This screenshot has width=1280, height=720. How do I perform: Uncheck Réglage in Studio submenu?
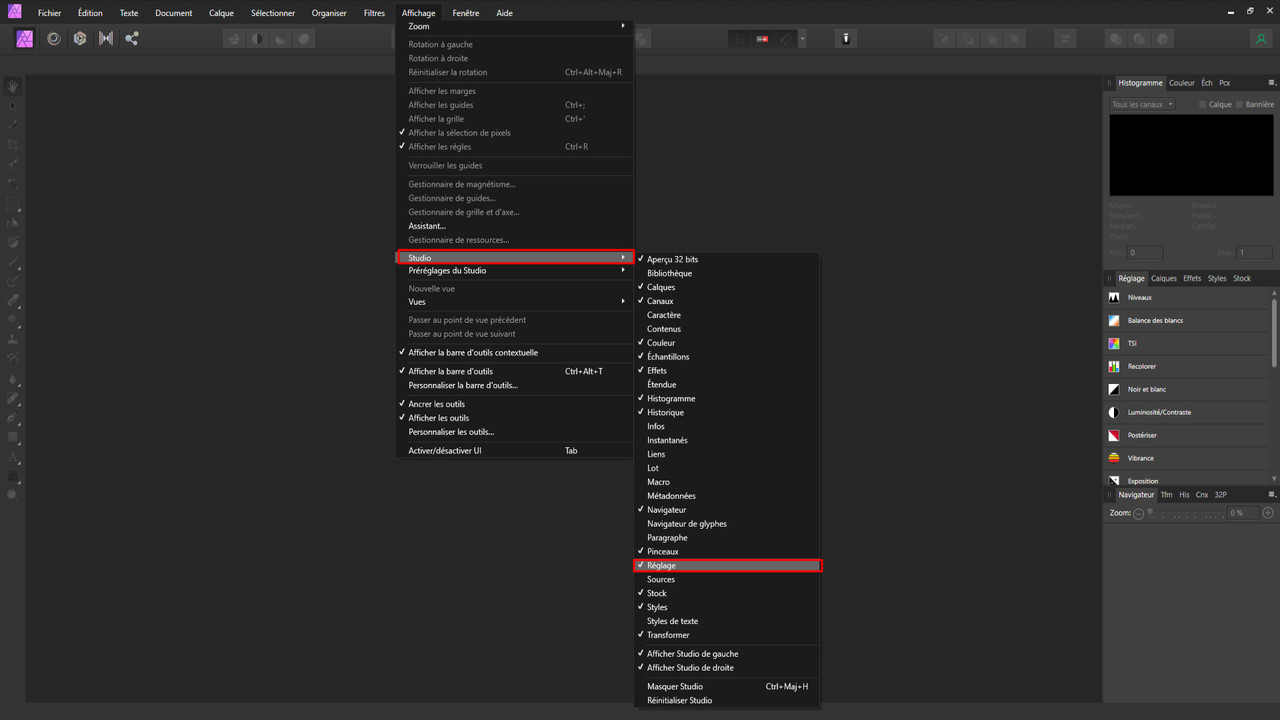pos(727,566)
